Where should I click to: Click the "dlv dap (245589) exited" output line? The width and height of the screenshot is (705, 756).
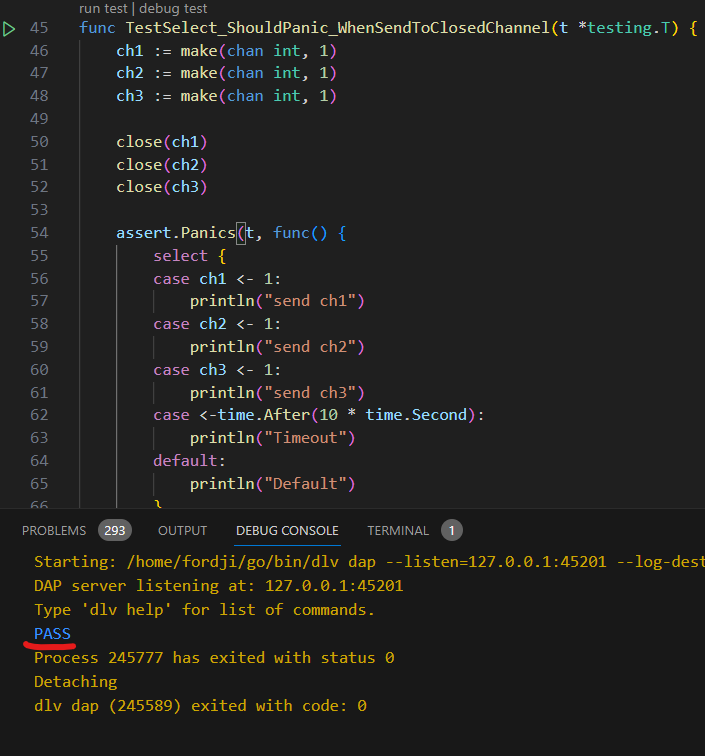pyautogui.click(x=200, y=706)
